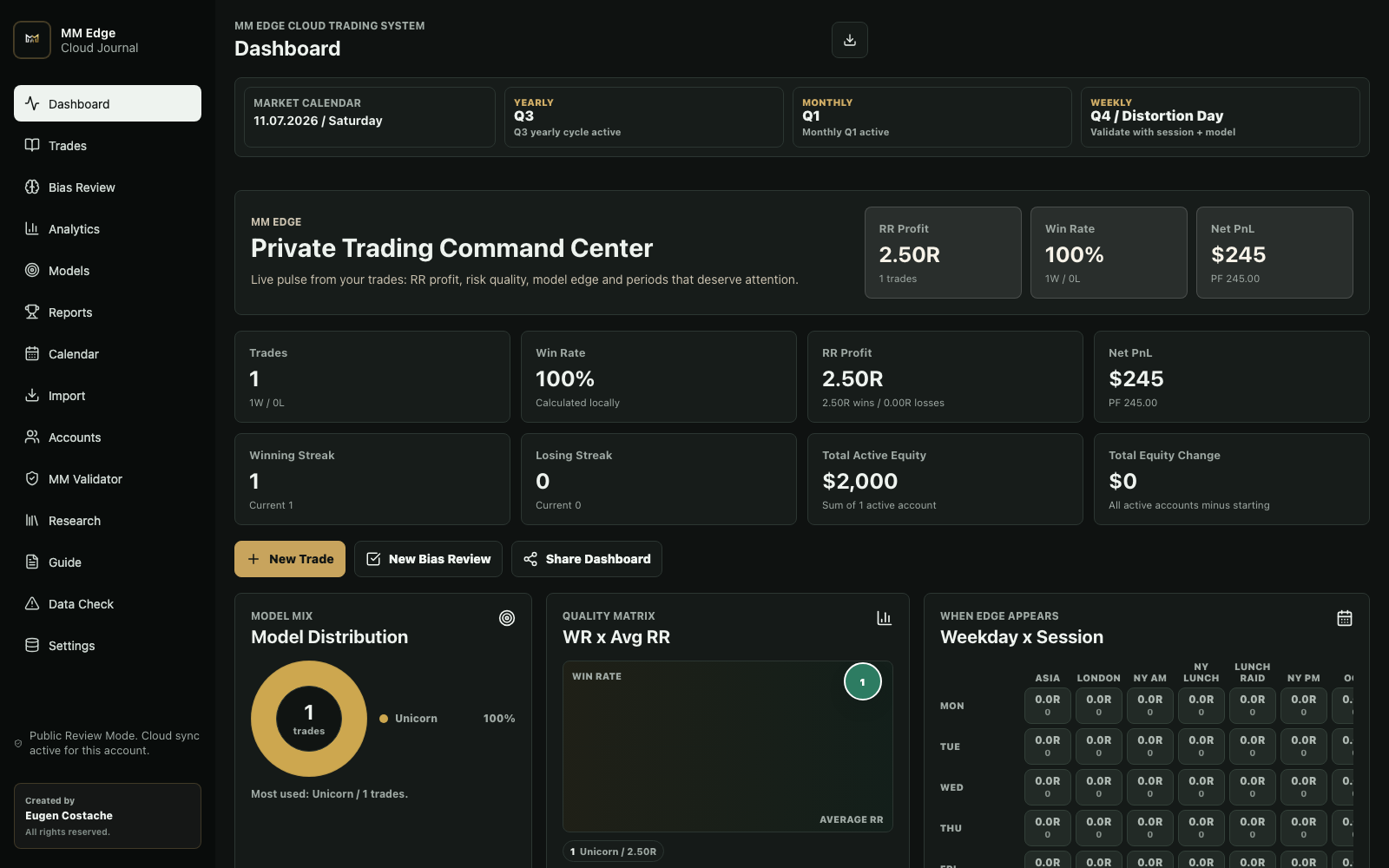Click the Monthly Q1 active card
This screenshot has height=868, width=1389.
point(932,117)
